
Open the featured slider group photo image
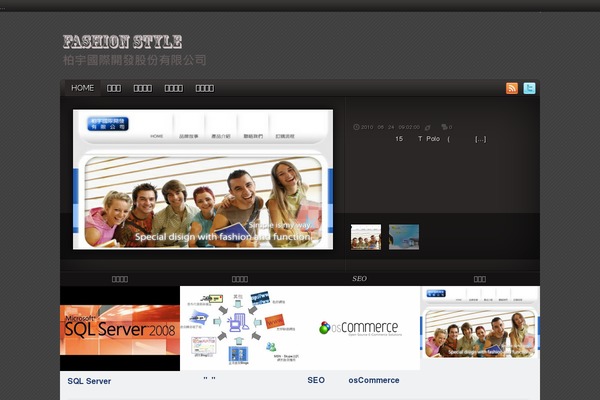[x=203, y=180]
